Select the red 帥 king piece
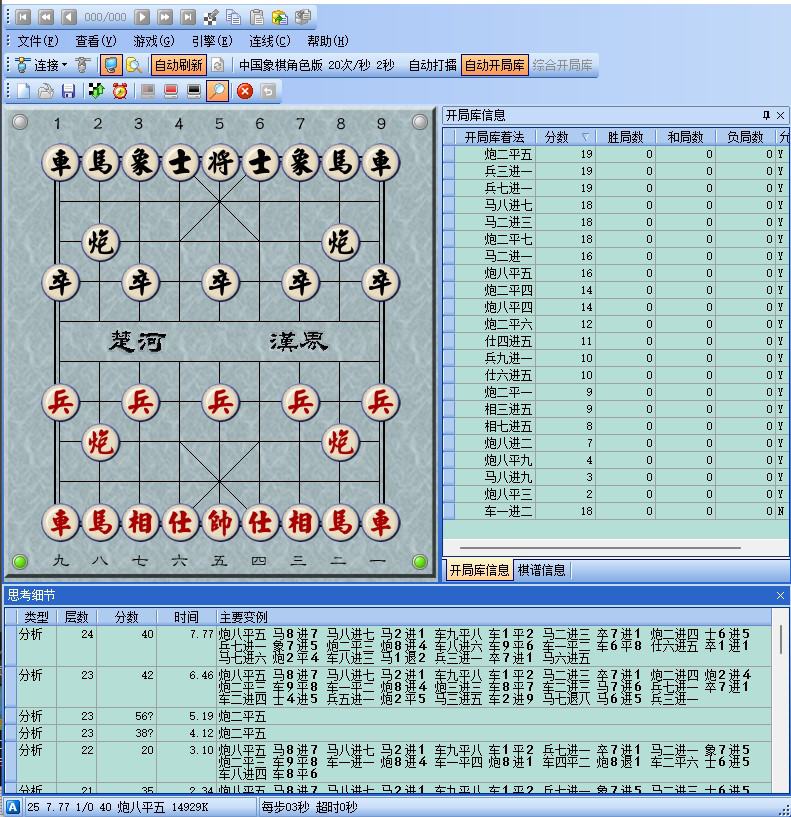 coord(220,523)
